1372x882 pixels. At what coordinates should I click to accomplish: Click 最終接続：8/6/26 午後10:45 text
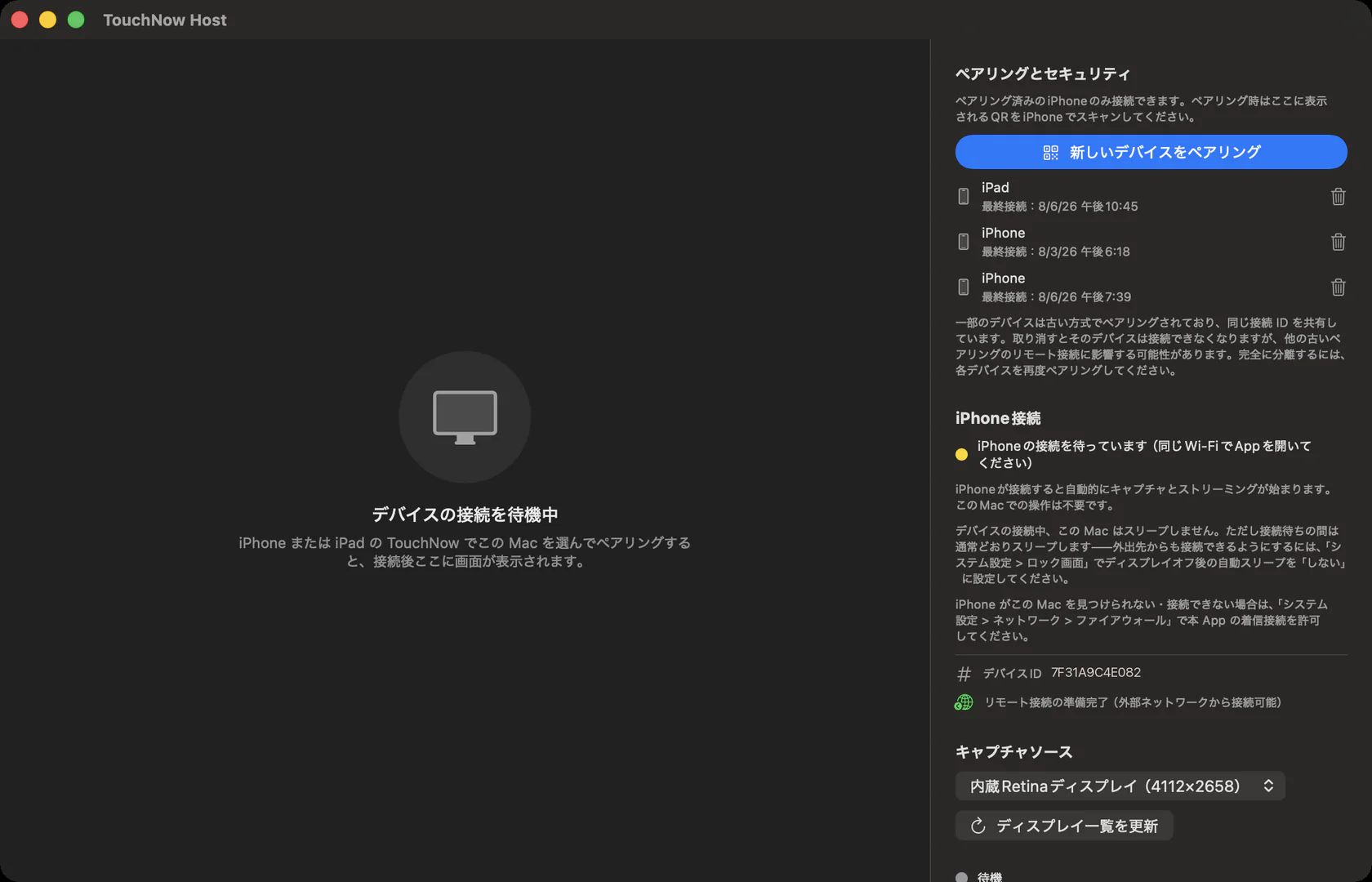(x=1059, y=207)
